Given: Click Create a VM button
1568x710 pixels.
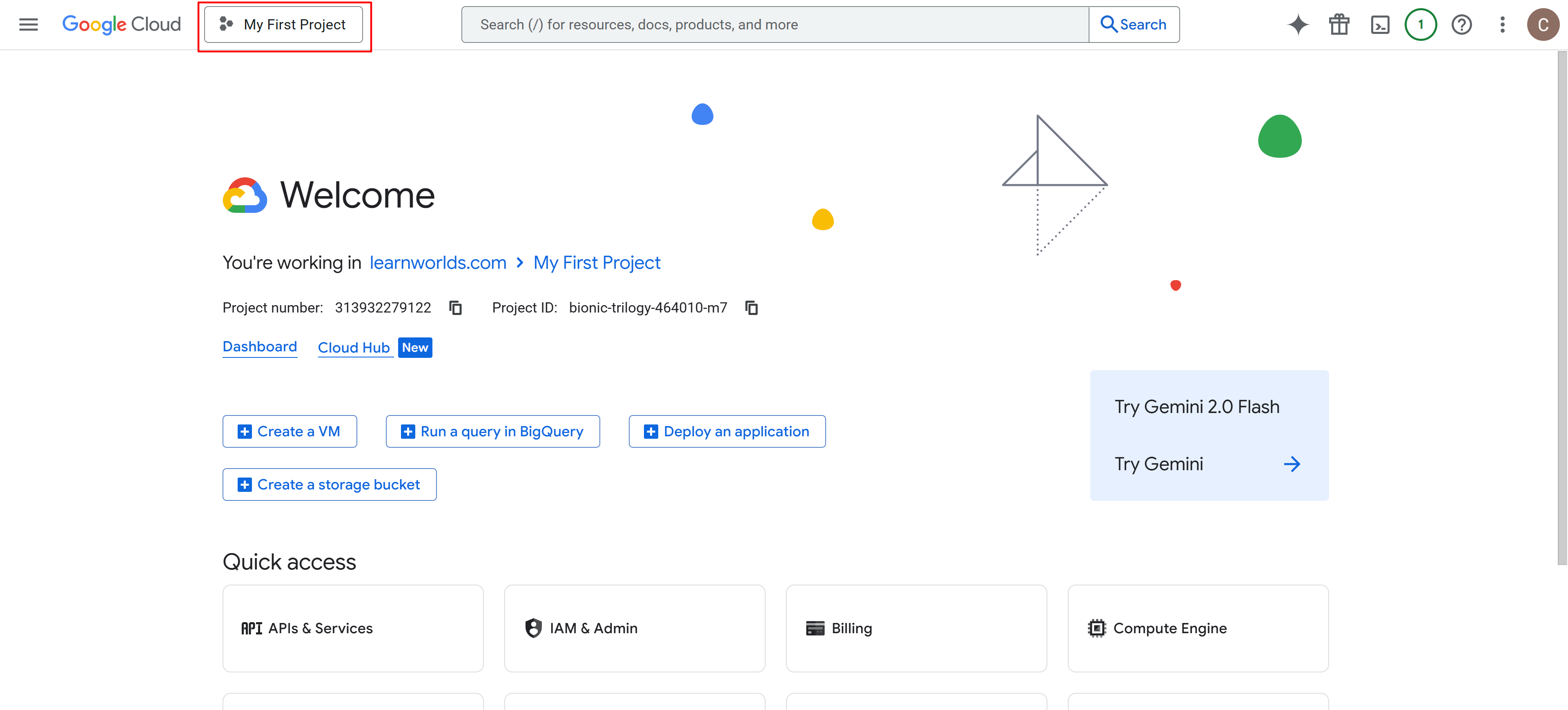Looking at the screenshot, I should (290, 431).
